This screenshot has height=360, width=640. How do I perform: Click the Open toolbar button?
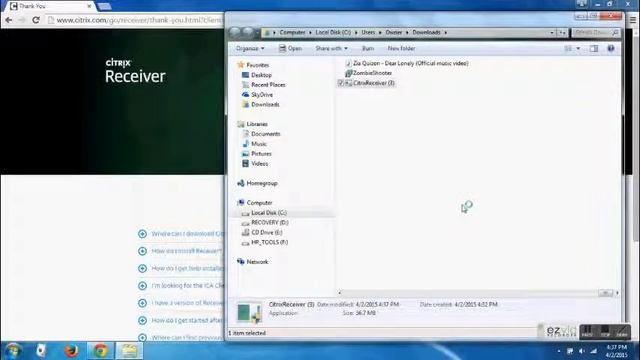(x=290, y=49)
